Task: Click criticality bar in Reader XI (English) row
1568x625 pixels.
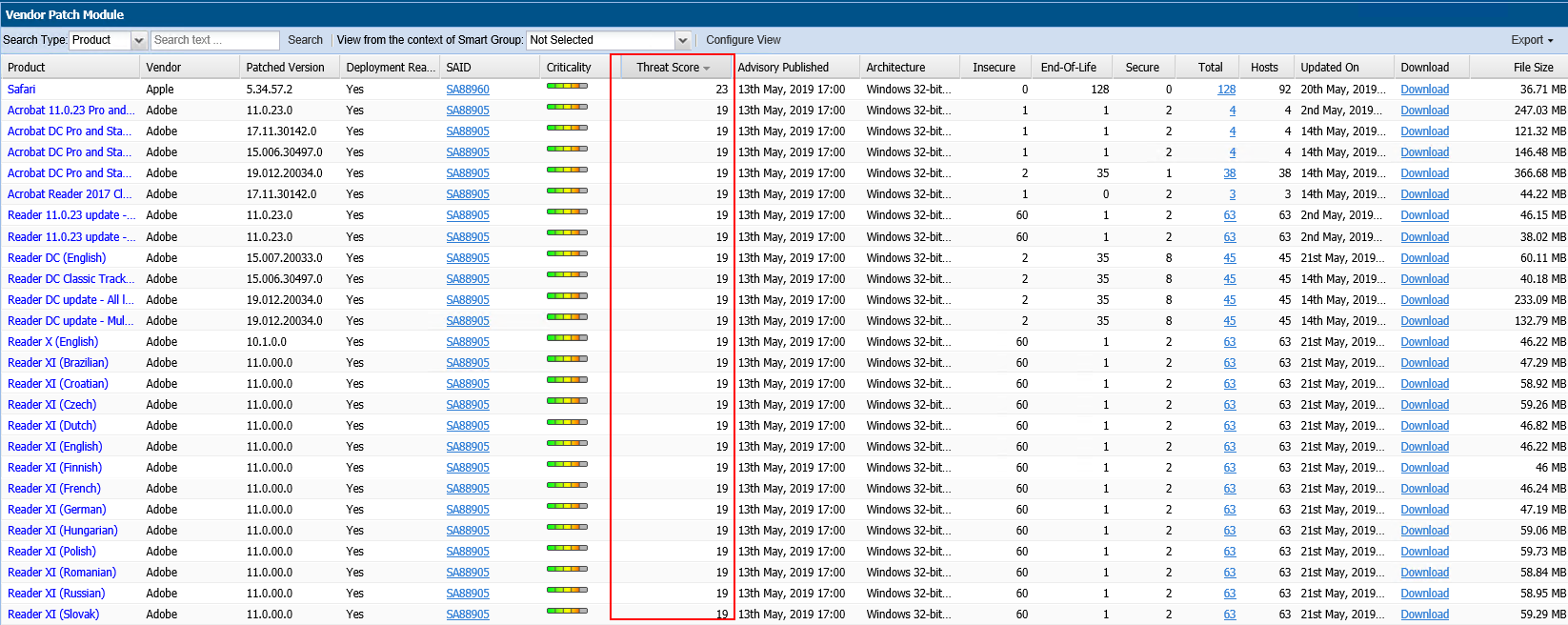Action: coord(567,443)
